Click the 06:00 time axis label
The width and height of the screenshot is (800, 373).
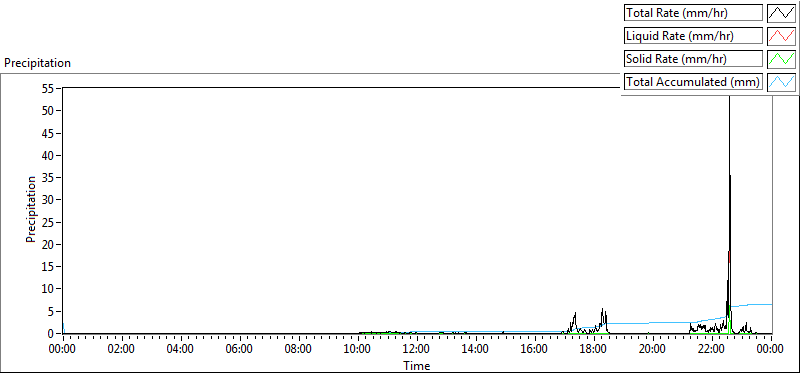coord(239,349)
